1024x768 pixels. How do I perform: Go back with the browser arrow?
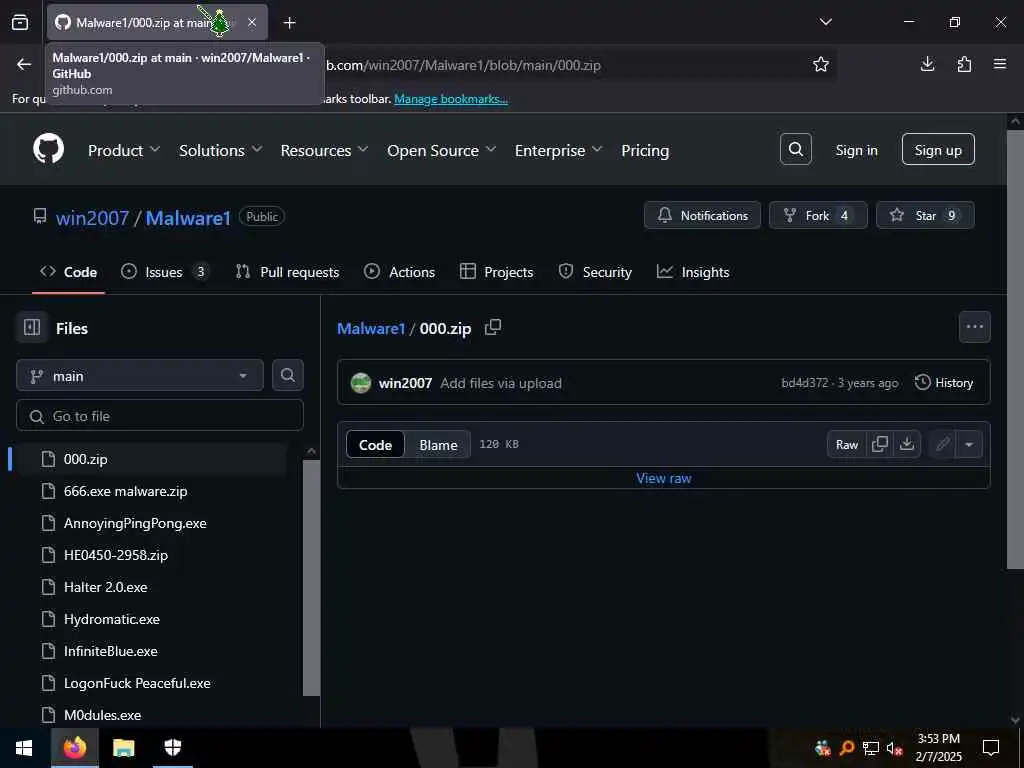point(24,64)
